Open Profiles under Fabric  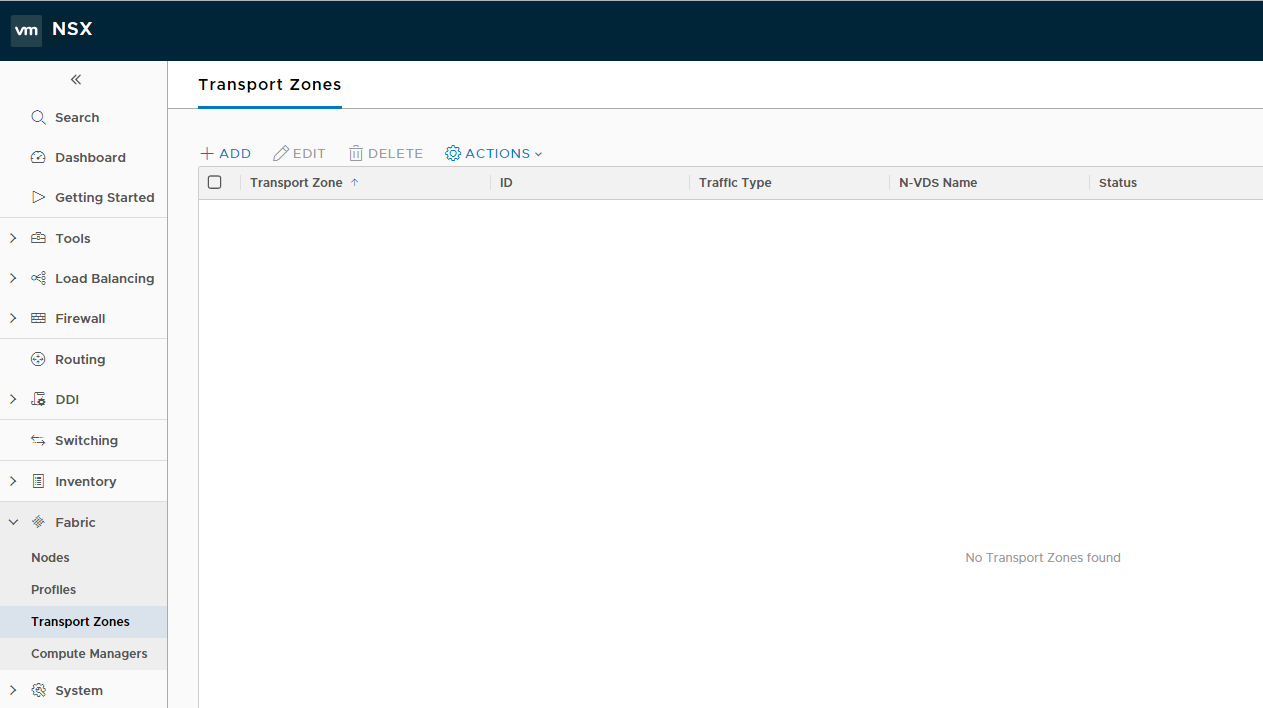[53, 589]
